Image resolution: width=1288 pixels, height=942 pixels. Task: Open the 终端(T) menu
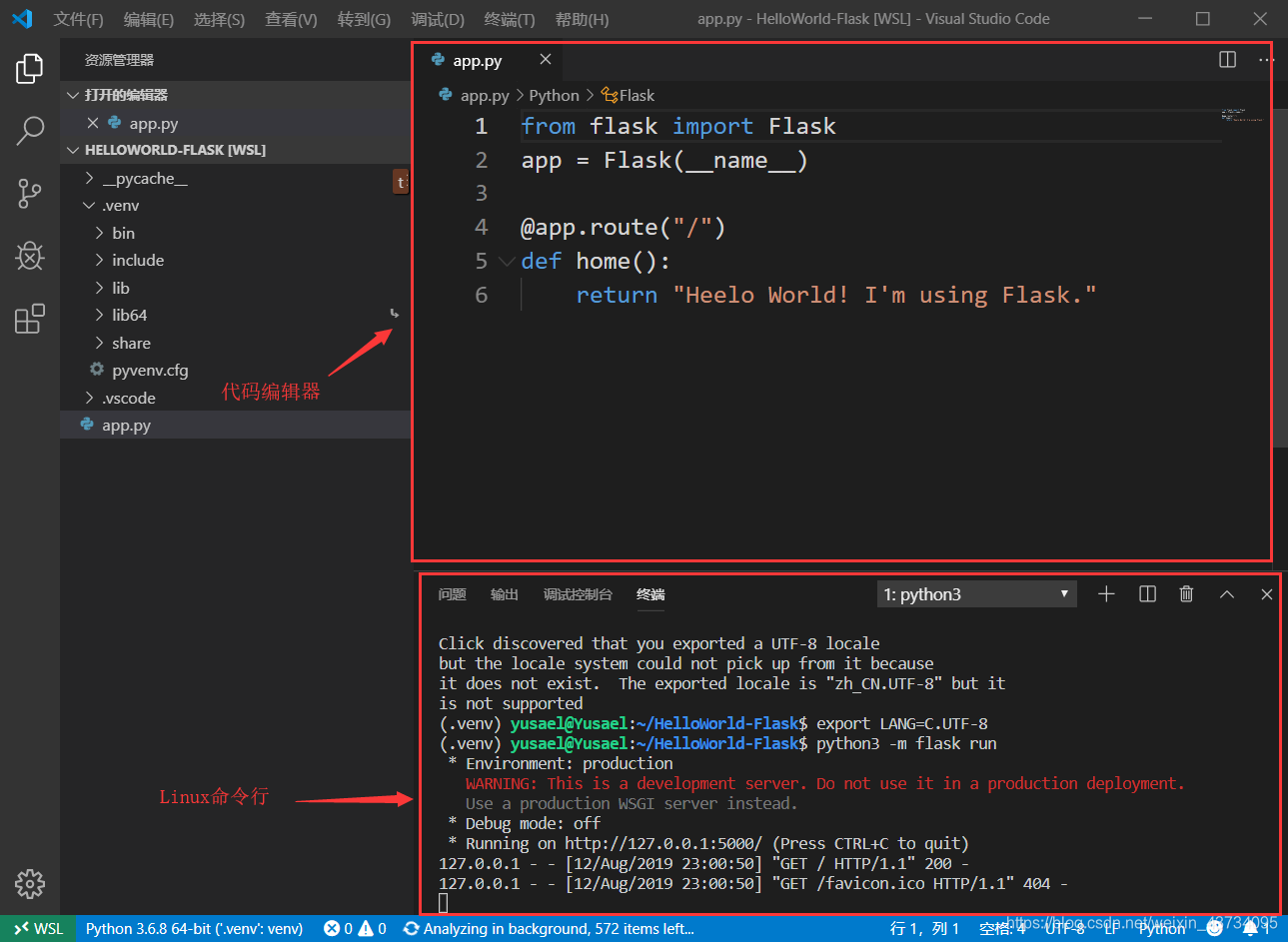click(x=510, y=19)
